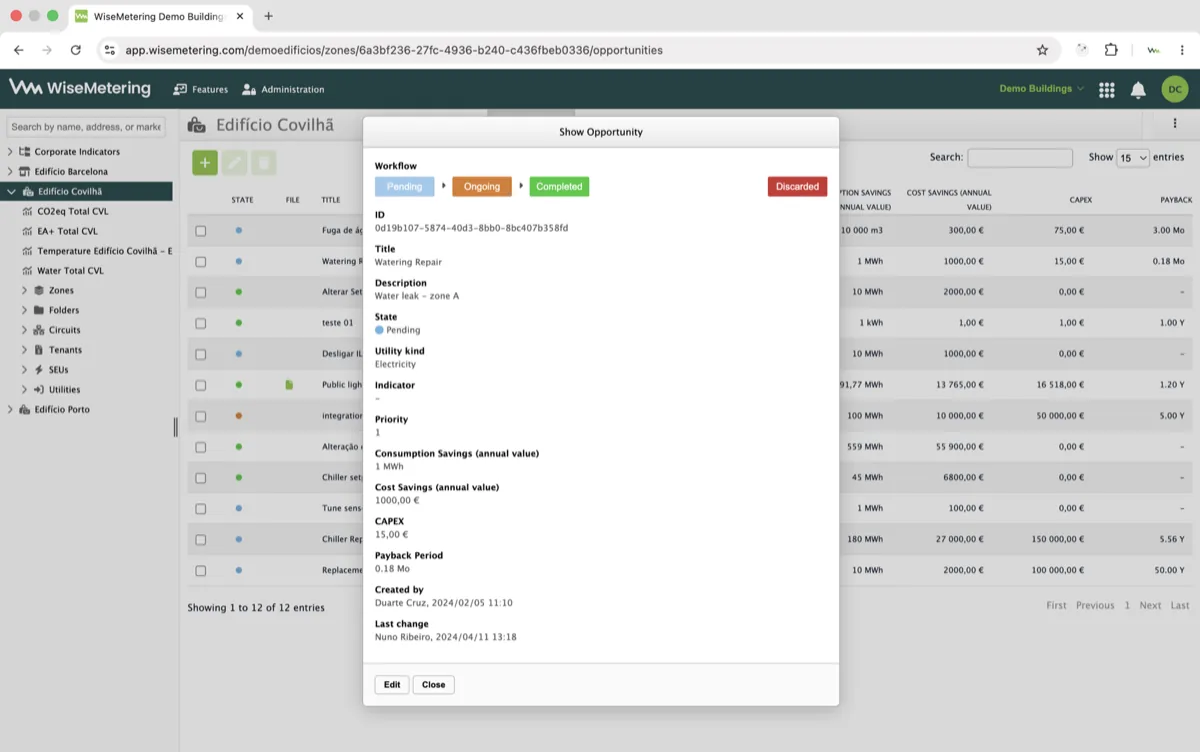Expand the Circuits node
The image size is (1200, 752).
(x=25, y=330)
